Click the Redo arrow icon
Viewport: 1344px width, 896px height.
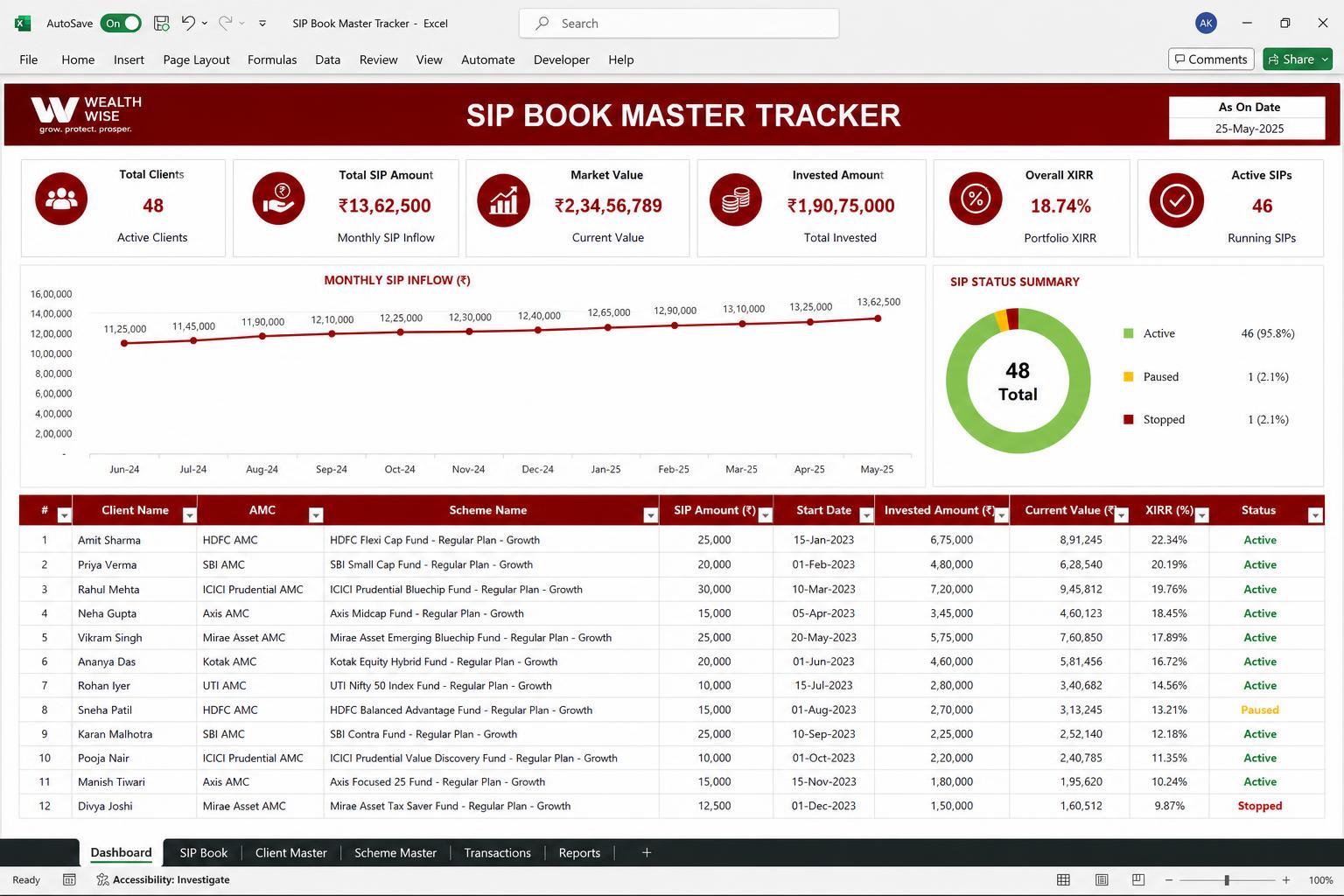(x=225, y=24)
